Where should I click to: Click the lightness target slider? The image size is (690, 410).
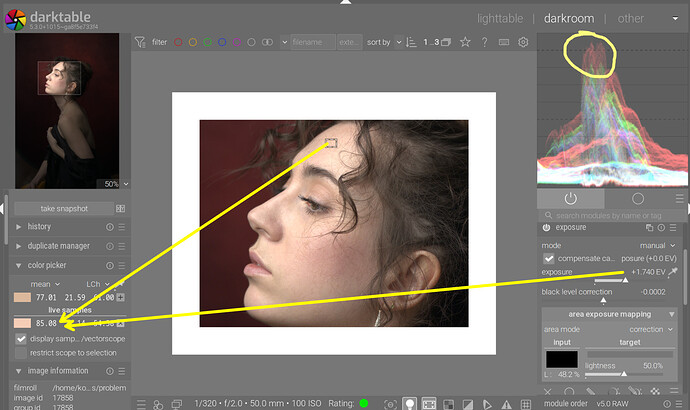624,372
